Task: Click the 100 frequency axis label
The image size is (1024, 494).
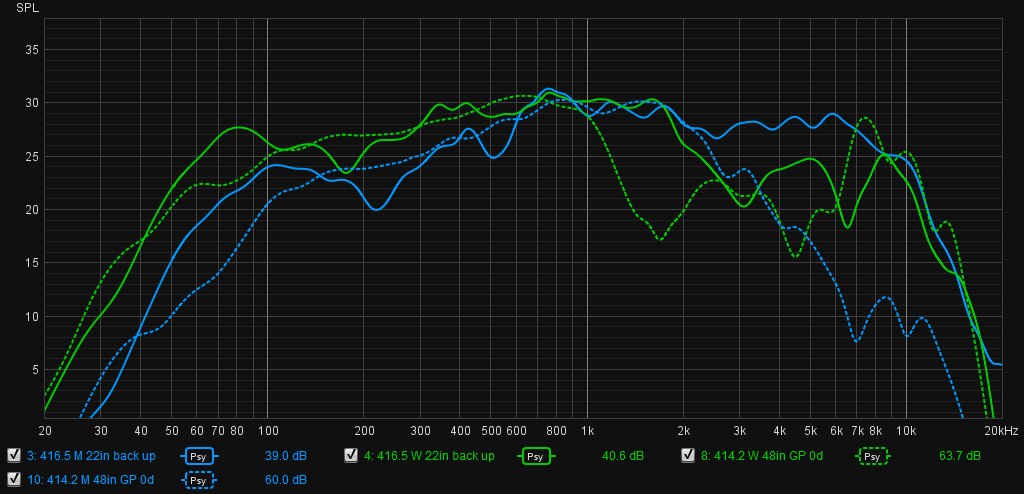Action: pos(268,431)
